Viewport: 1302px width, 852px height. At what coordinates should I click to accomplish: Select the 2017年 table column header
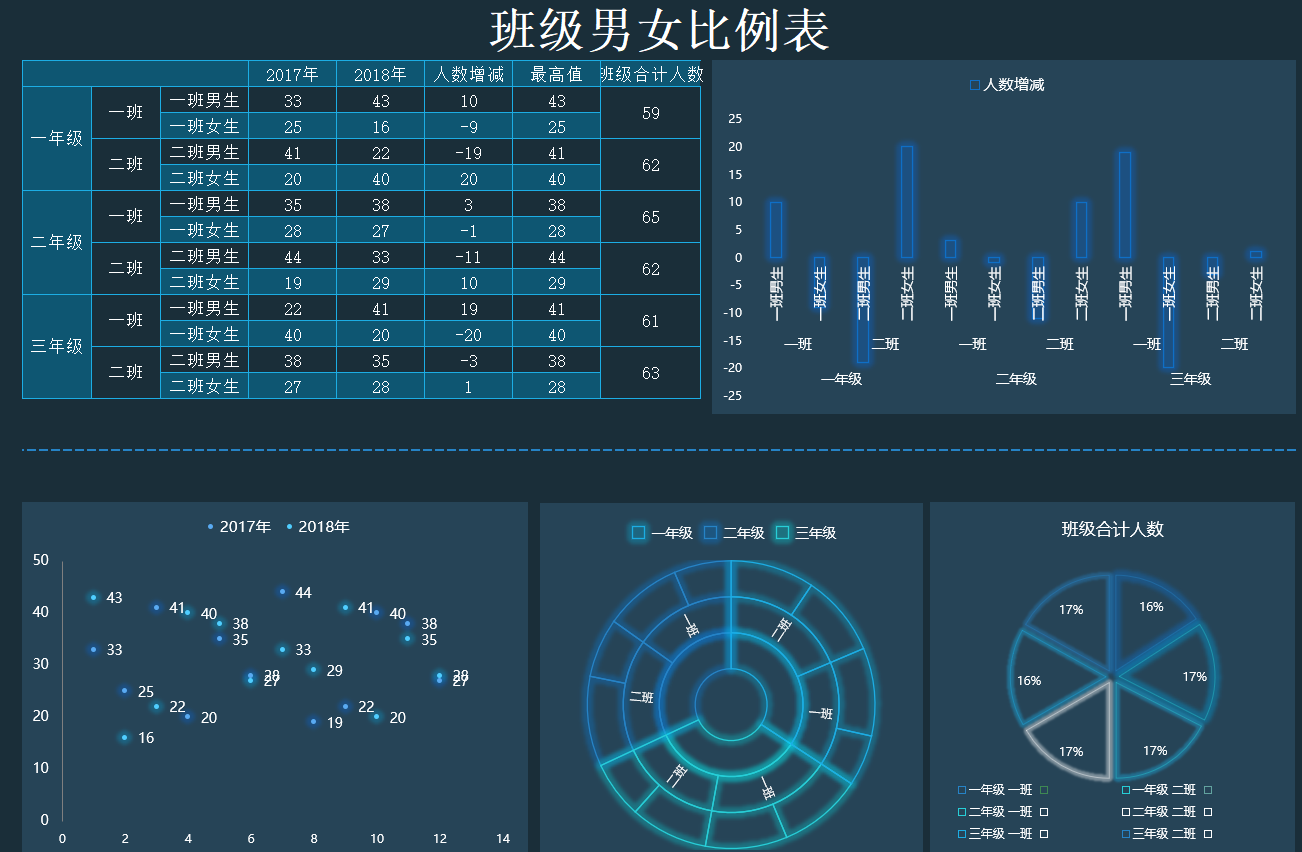point(292,74)
